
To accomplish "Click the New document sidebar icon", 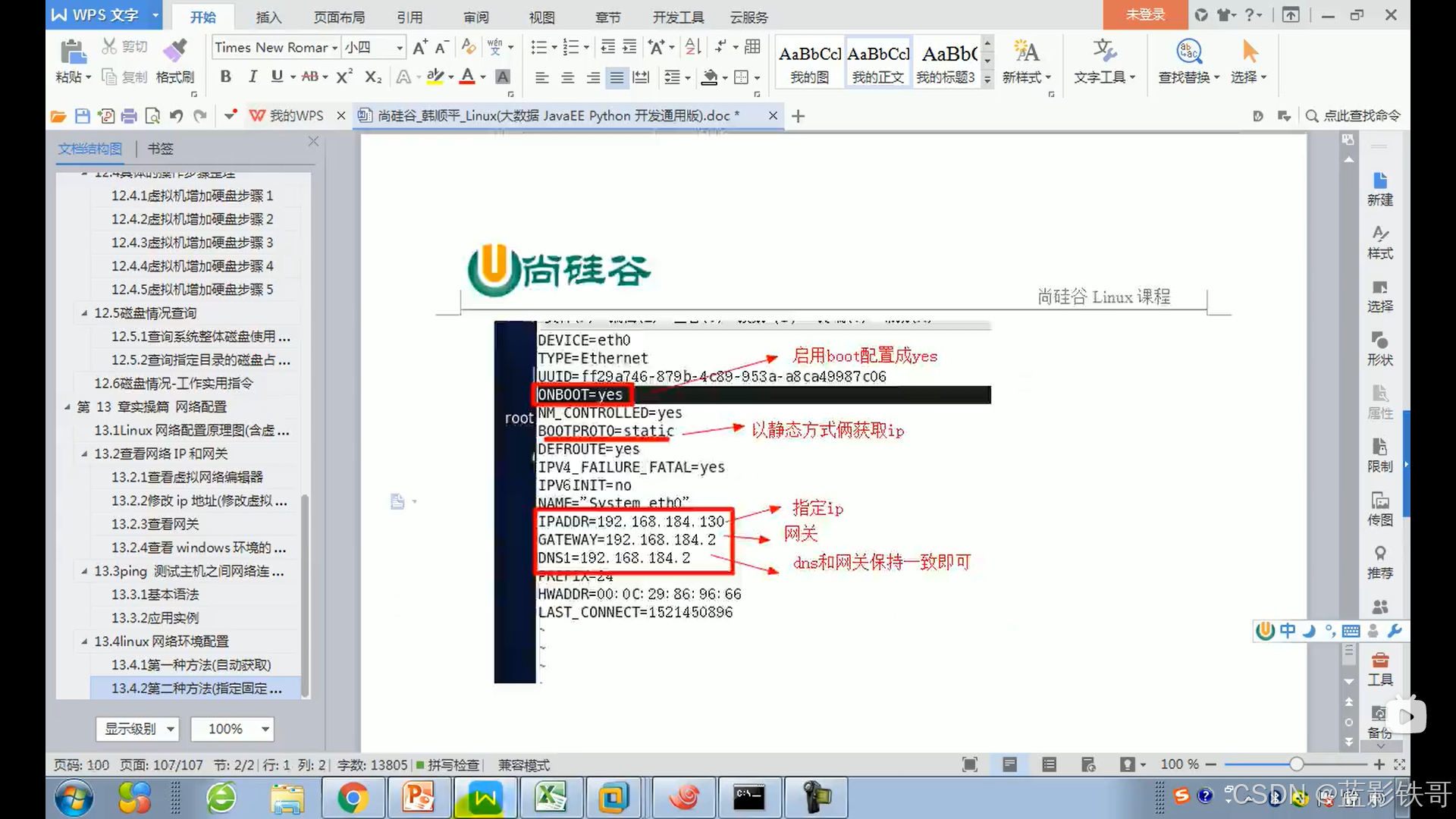I will [1379, 180].
